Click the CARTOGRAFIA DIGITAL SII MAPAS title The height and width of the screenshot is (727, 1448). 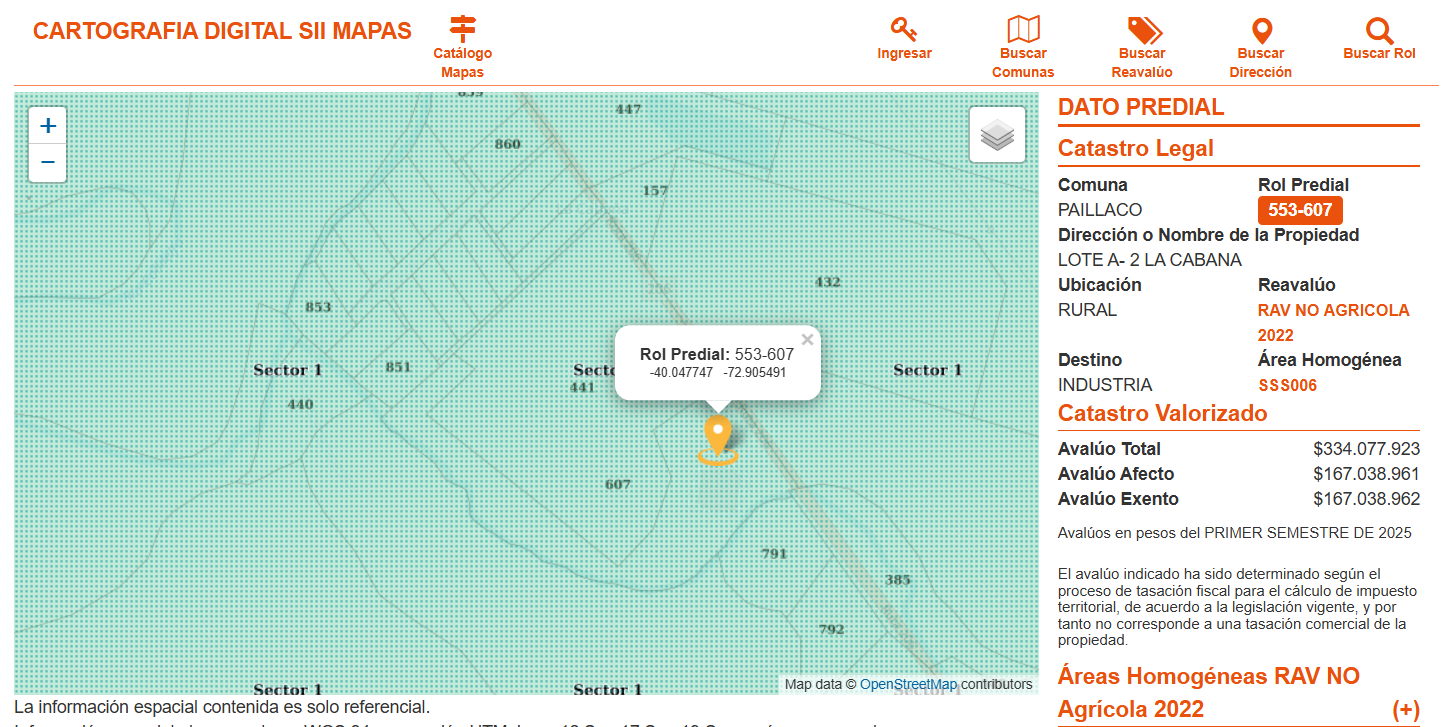point(222,31)
